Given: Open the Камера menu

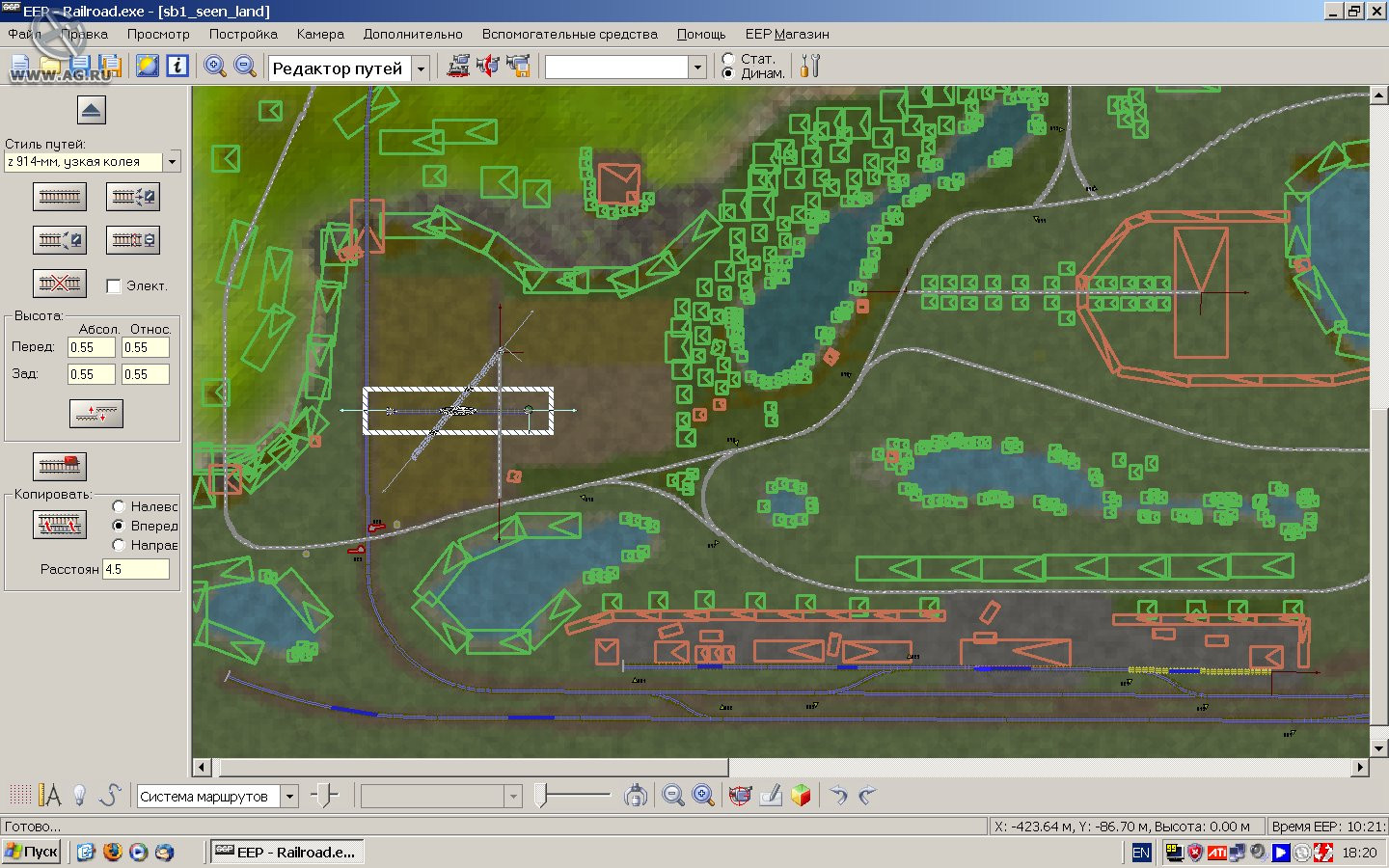Looking at the screenshot, I should pyautogui.click(x=320, y=34).
